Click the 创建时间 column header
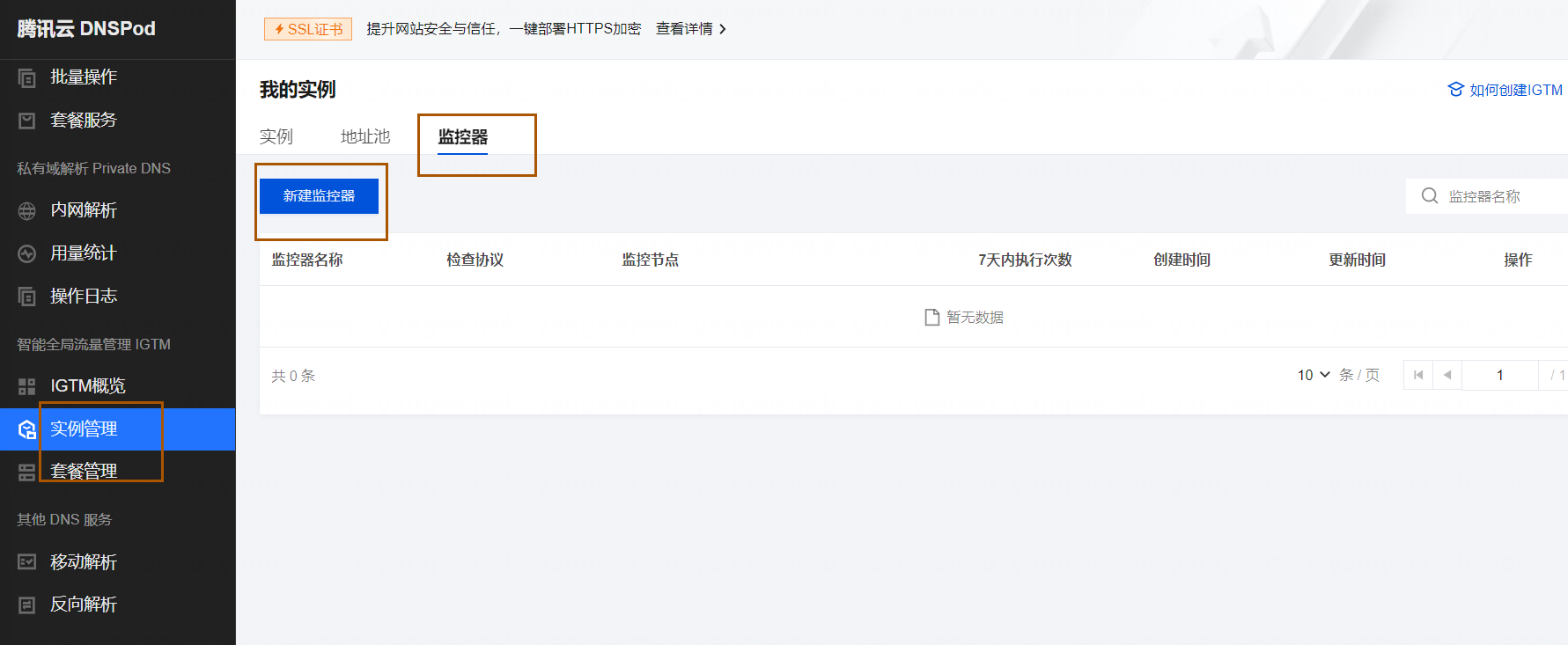Screen dimensions: 1568x645 [x=1182, y=260]
